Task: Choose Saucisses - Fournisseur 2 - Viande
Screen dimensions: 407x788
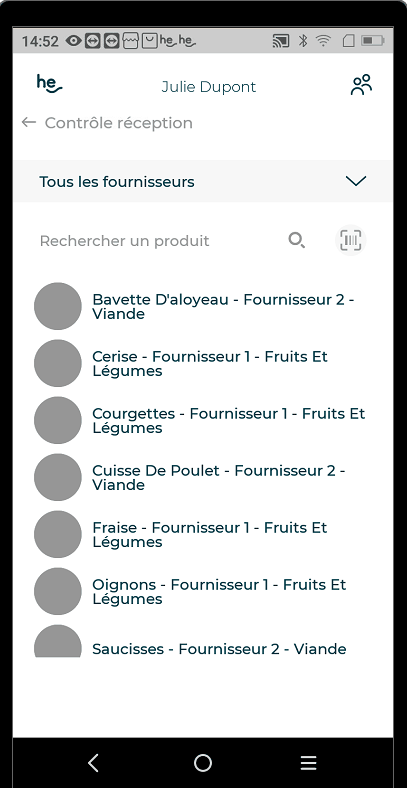Action: click(219, 649)
